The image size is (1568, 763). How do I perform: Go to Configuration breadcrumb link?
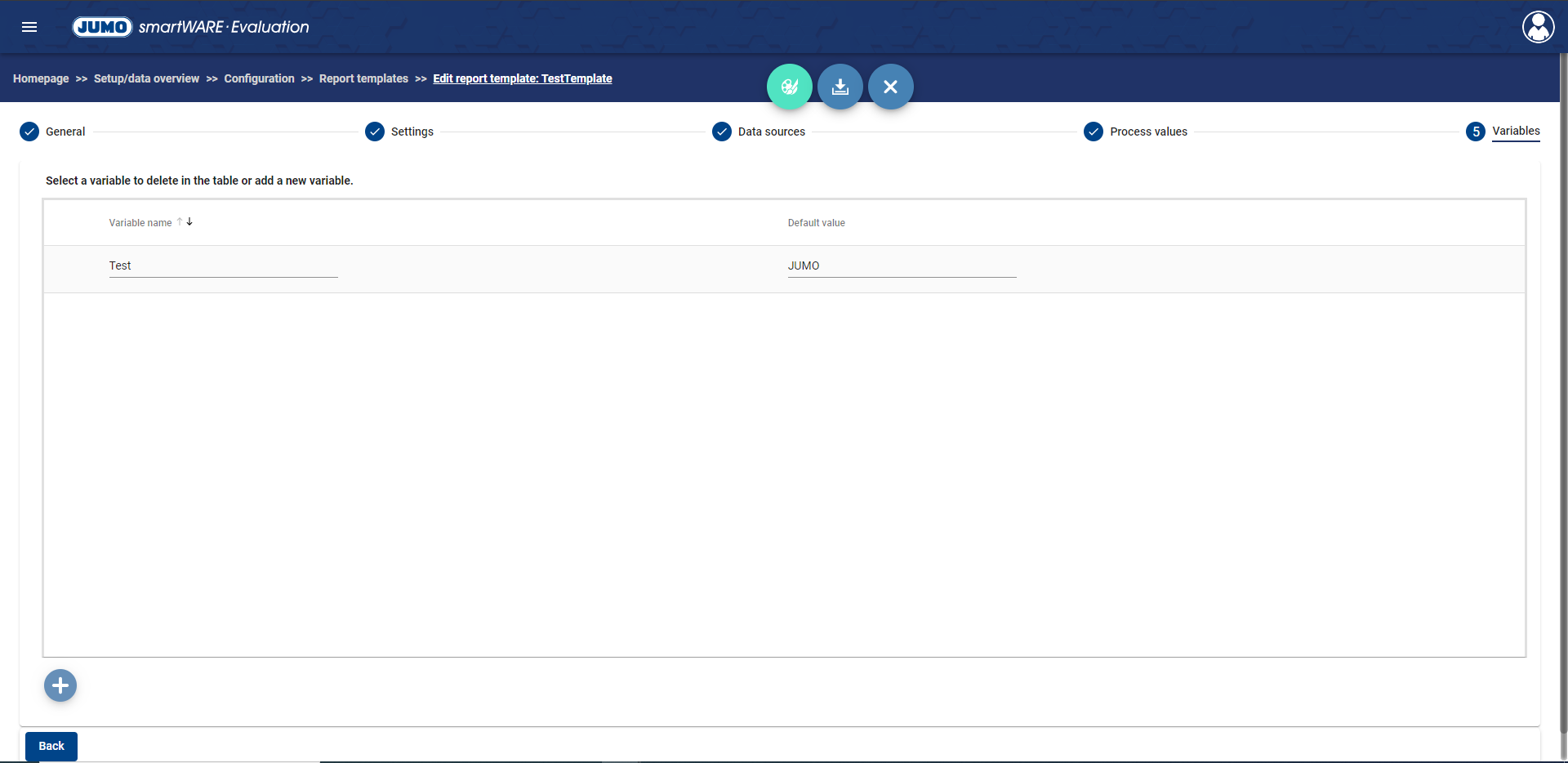click(x=259, y=78)
